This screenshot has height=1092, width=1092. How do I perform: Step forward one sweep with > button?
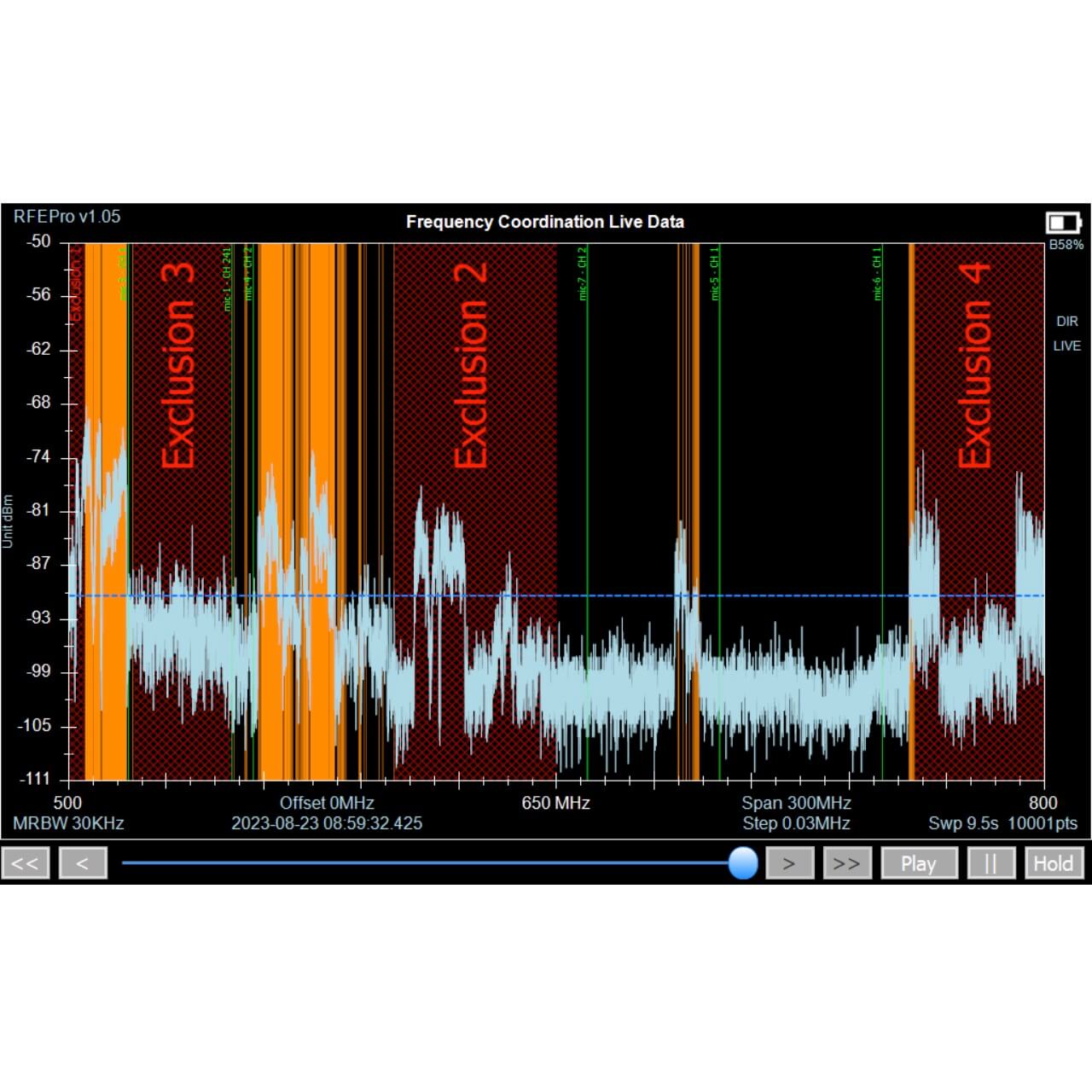[x=789, y=863]
